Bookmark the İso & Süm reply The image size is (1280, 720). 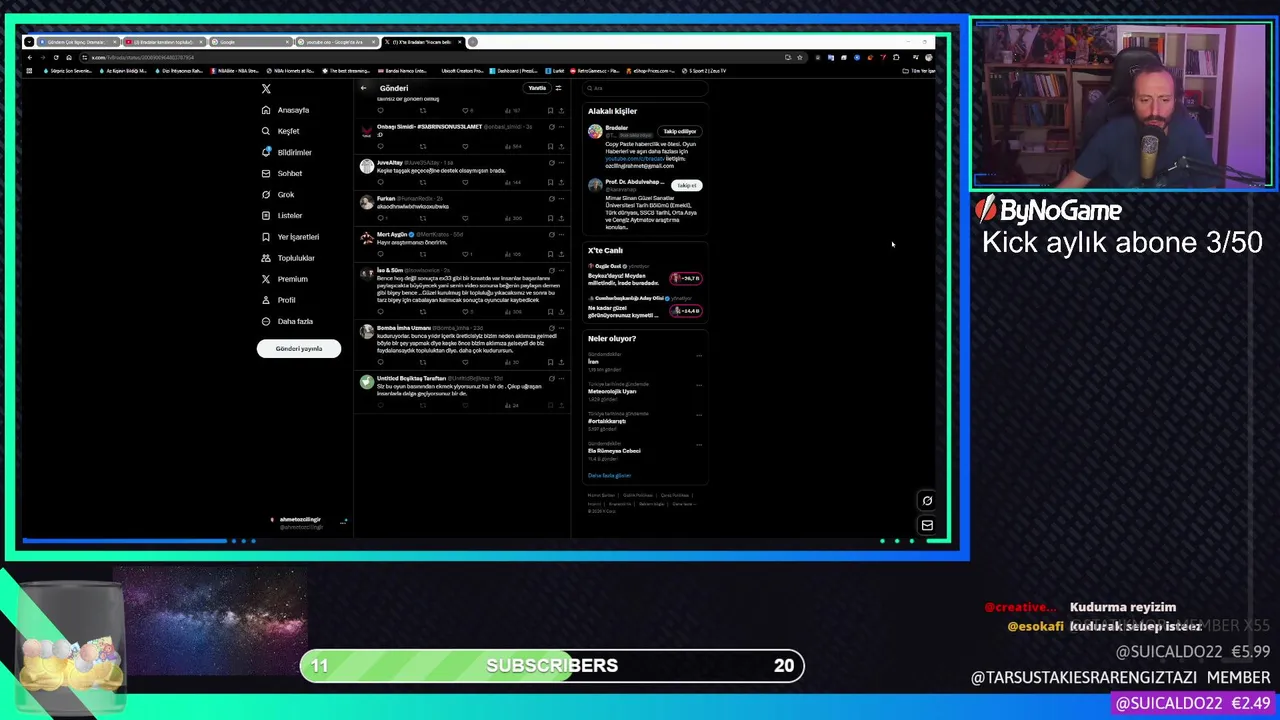[x=550, y=312]
